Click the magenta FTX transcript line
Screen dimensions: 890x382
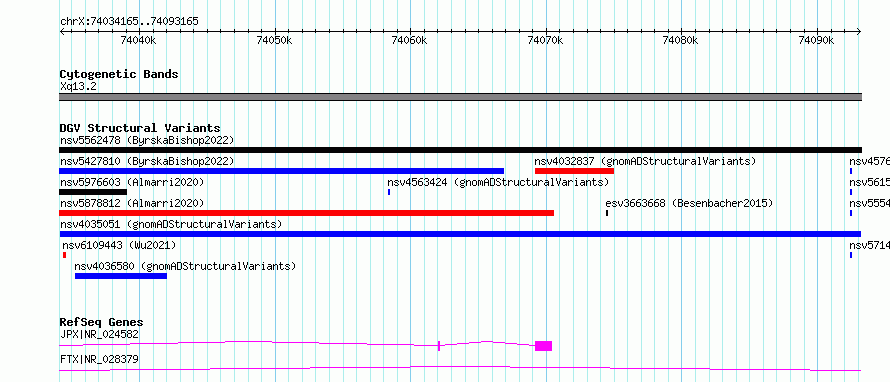point(460,369)
